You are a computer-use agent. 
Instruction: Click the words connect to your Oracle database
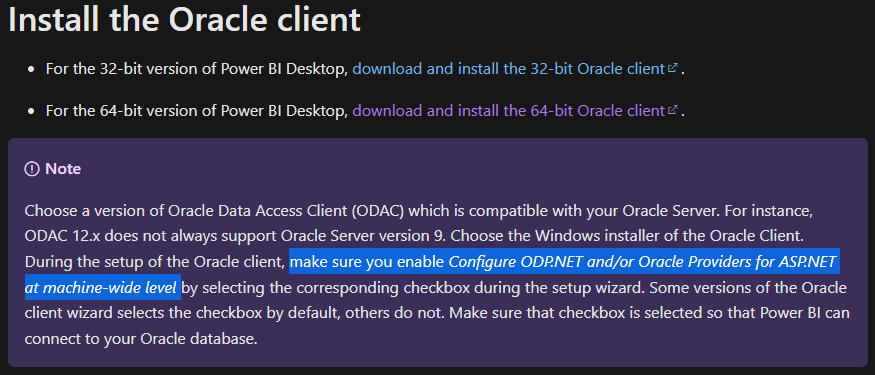click(141, 339)
